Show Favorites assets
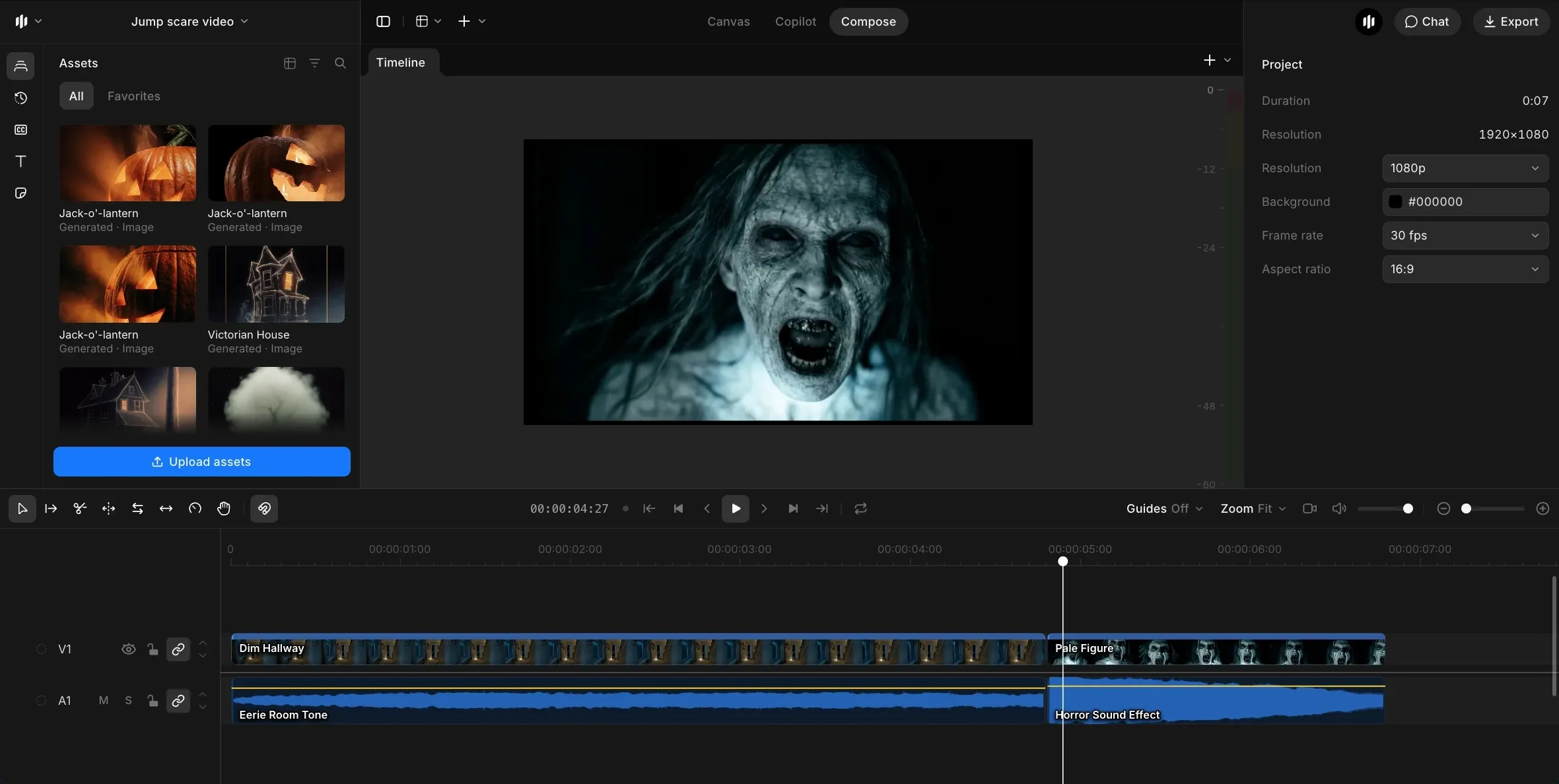Screen dimensions: 1559x784 click(134, 96)
